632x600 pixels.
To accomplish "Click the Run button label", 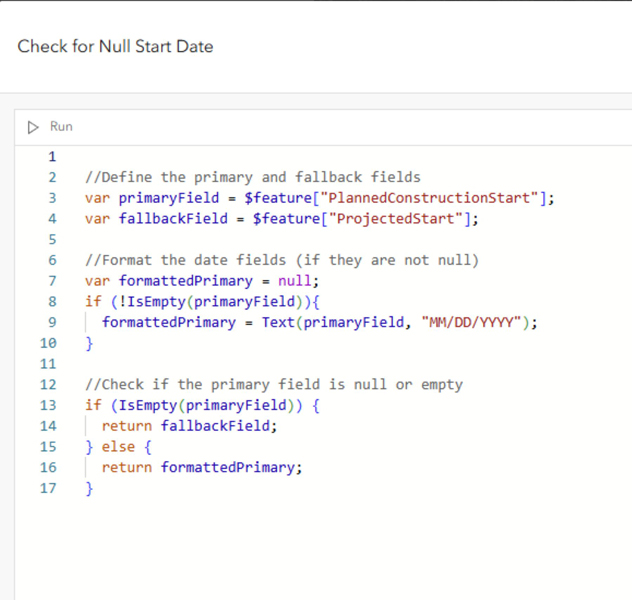I will point(61,127).
